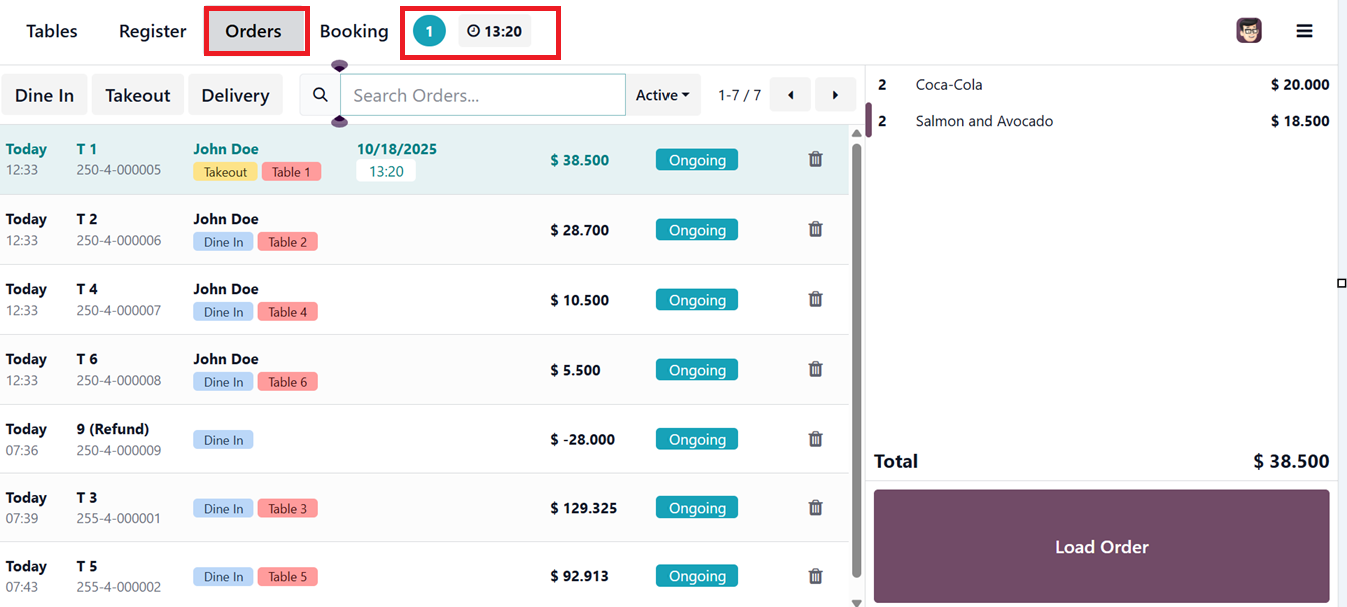Viewport: 1347px width, 607px height.
Task: Delete order T 2 with trash icon
Action: (x=815, y=229)
